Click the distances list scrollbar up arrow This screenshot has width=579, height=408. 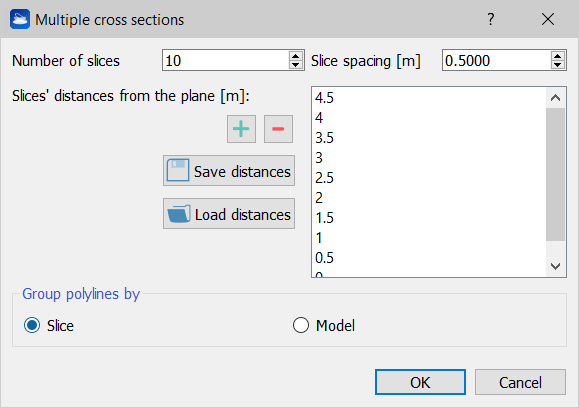tap(555, 98)
